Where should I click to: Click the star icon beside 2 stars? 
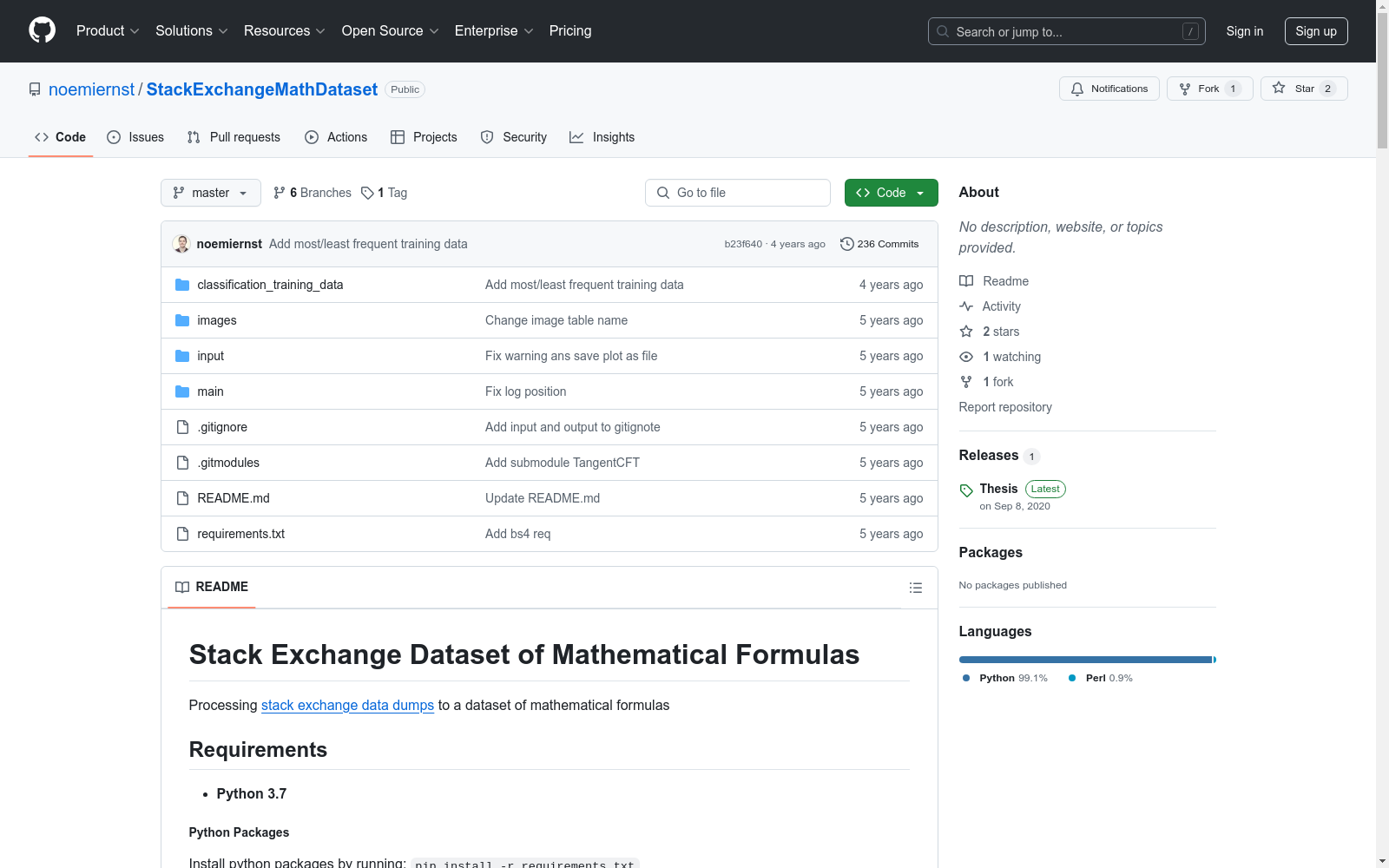(966, 332)
